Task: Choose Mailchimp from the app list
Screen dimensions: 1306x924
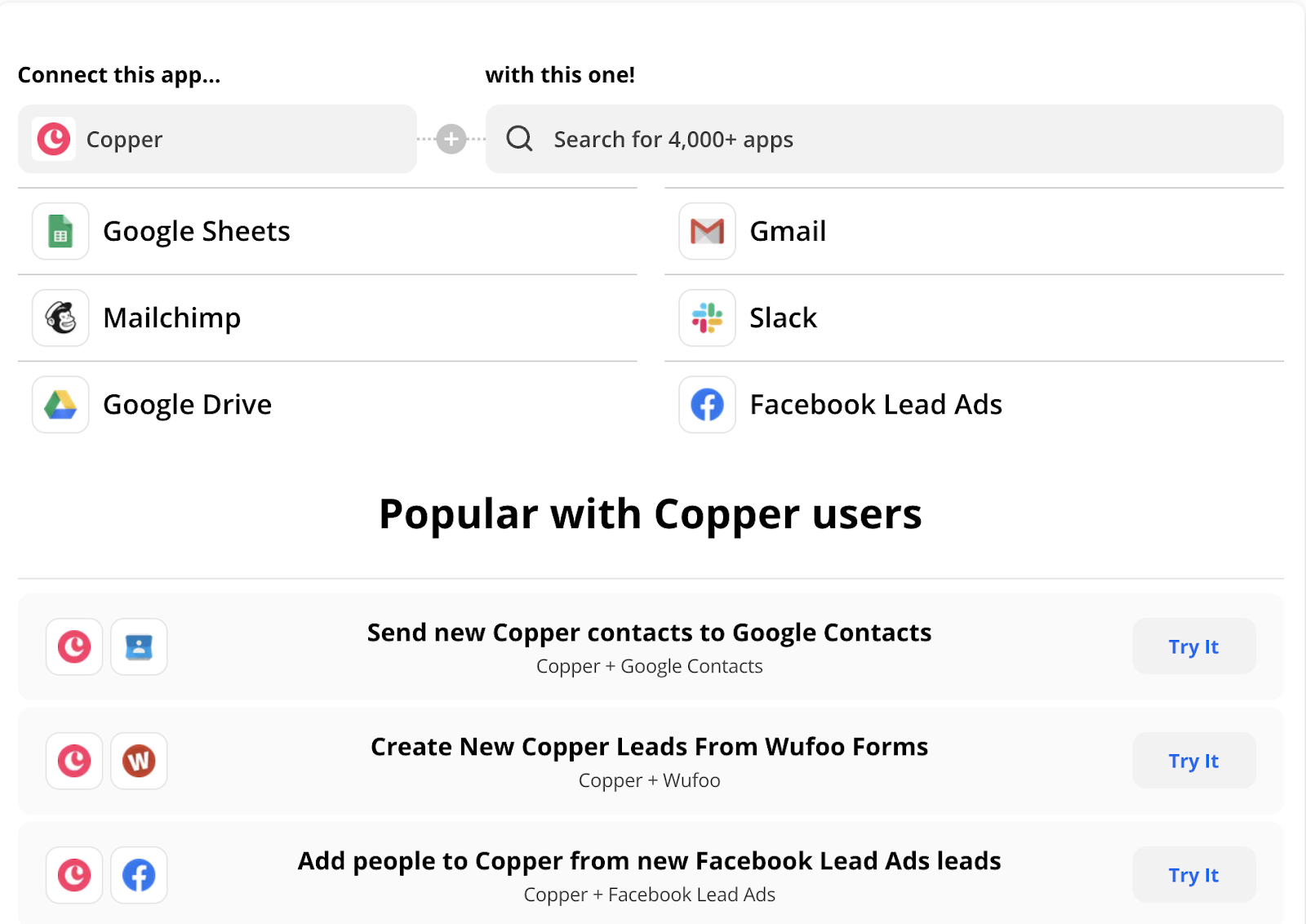Action: point(327,318)
